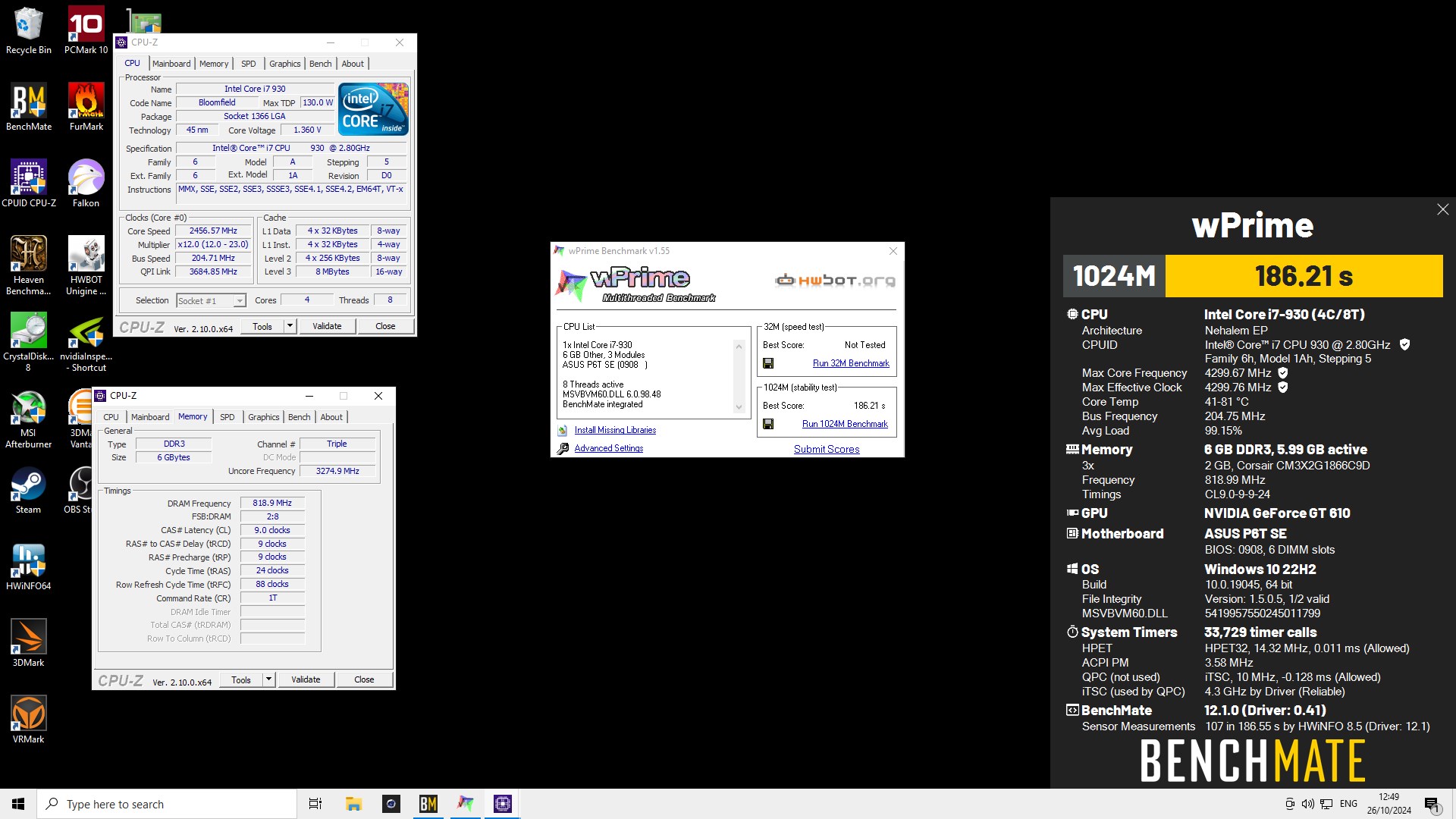Open BenchMate desktop shortcut

point(29,107)
